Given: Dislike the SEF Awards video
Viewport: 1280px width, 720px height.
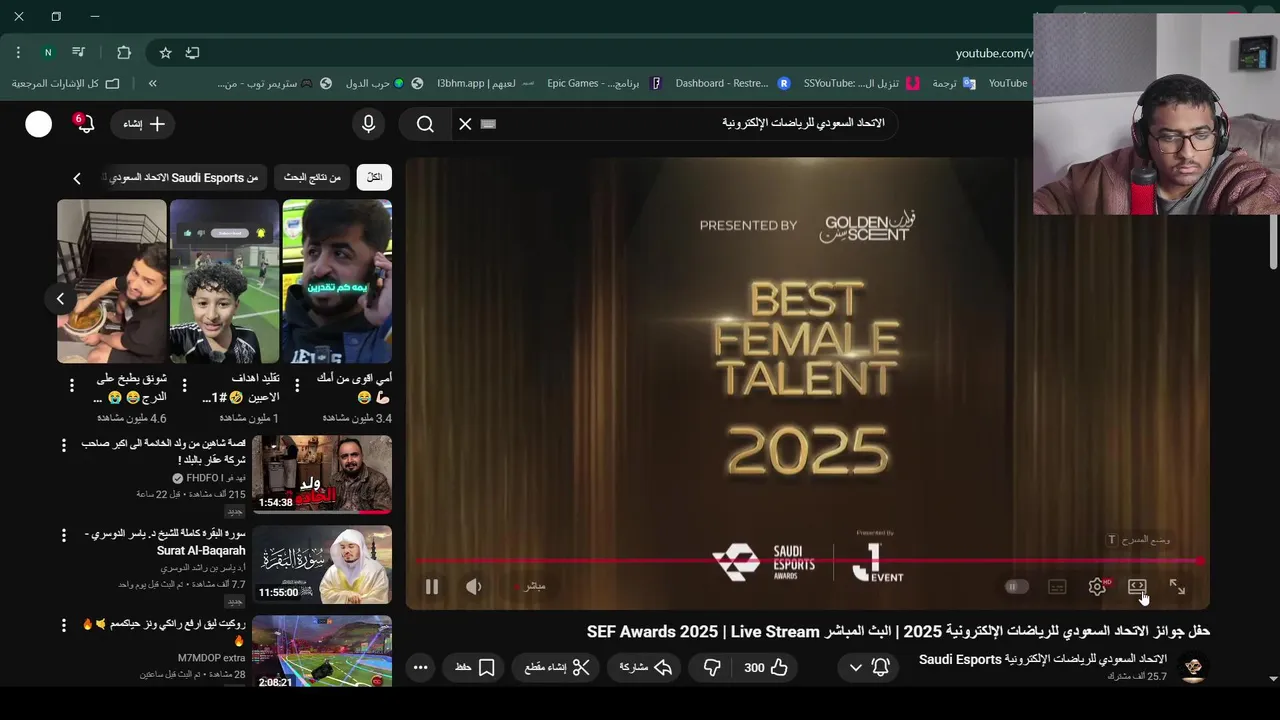Looking at the screenshot, I should pos(712,667).
